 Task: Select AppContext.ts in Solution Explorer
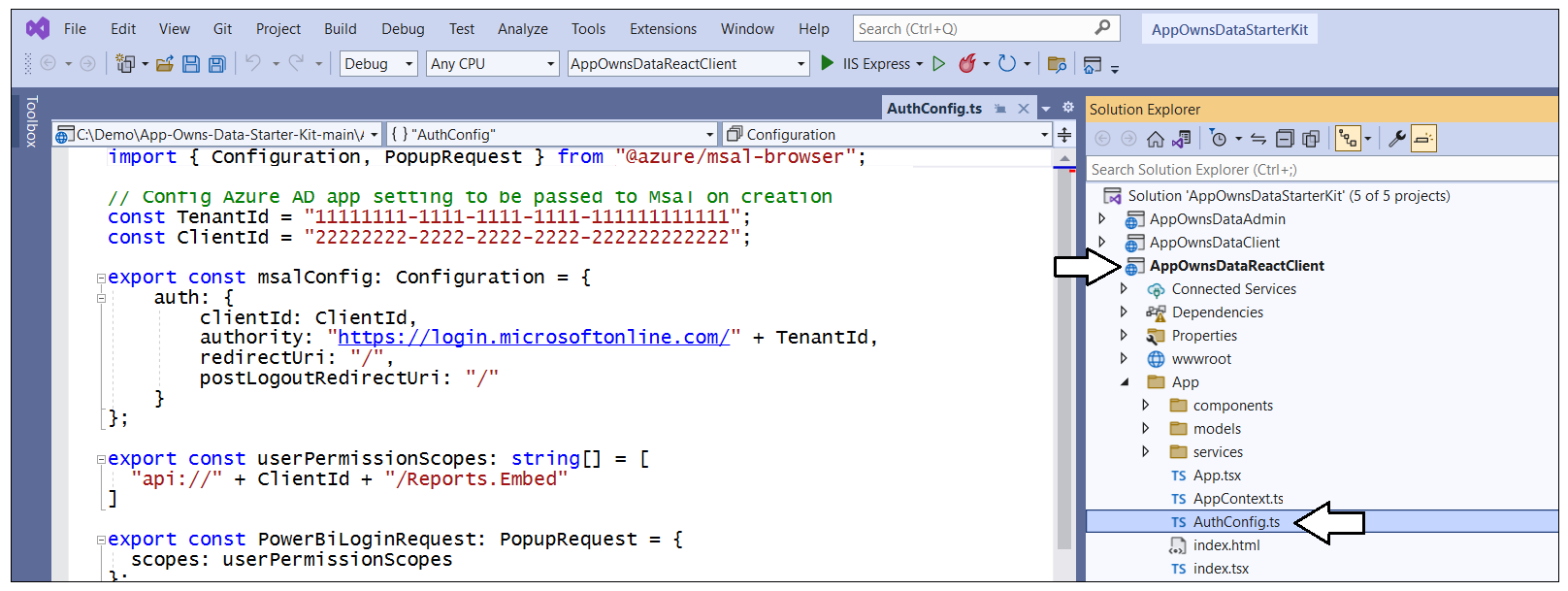tap(1238, 499)
